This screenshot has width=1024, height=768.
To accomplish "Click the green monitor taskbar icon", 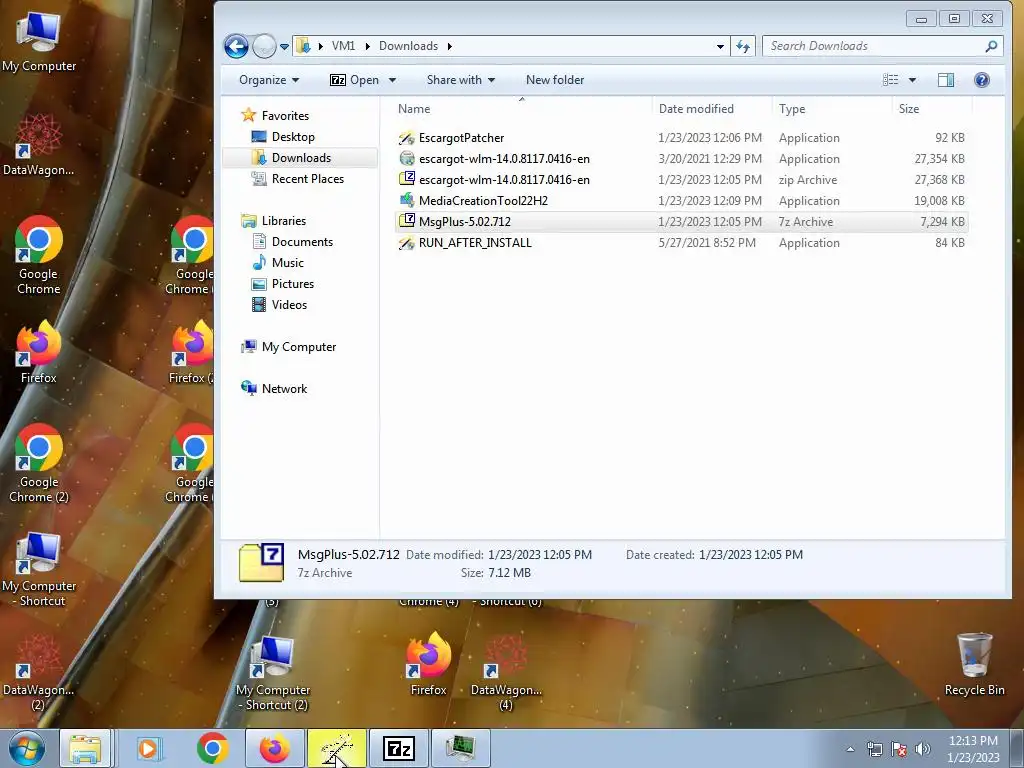I will click(x=460, y=748).
